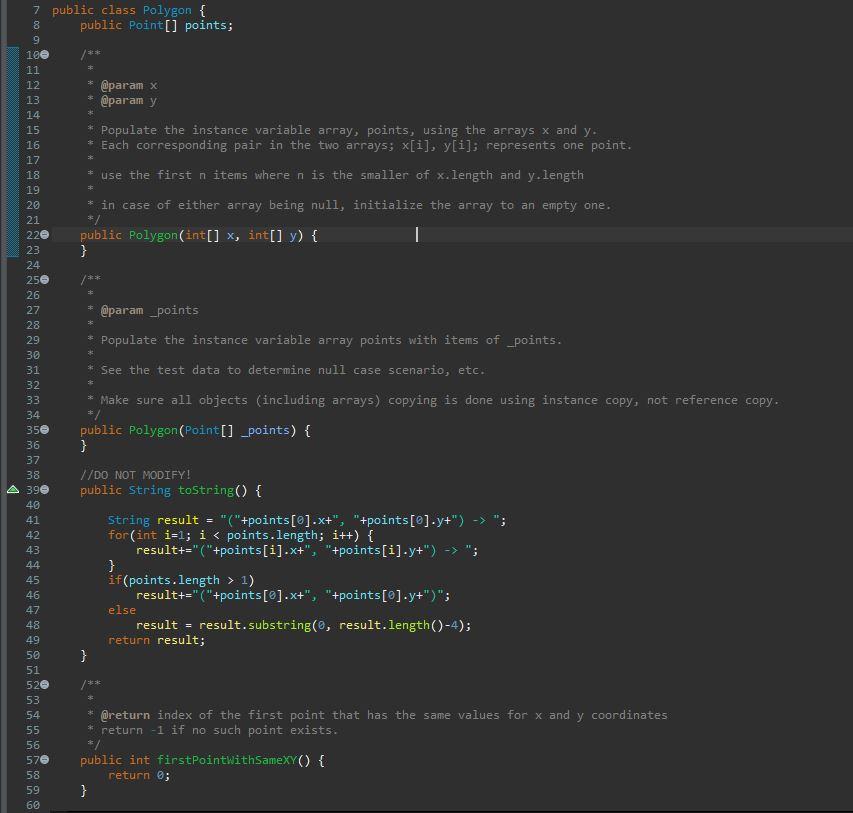Click the firstPointWithSameXY method name
The image size is (853, 813).
click(226, 760)
